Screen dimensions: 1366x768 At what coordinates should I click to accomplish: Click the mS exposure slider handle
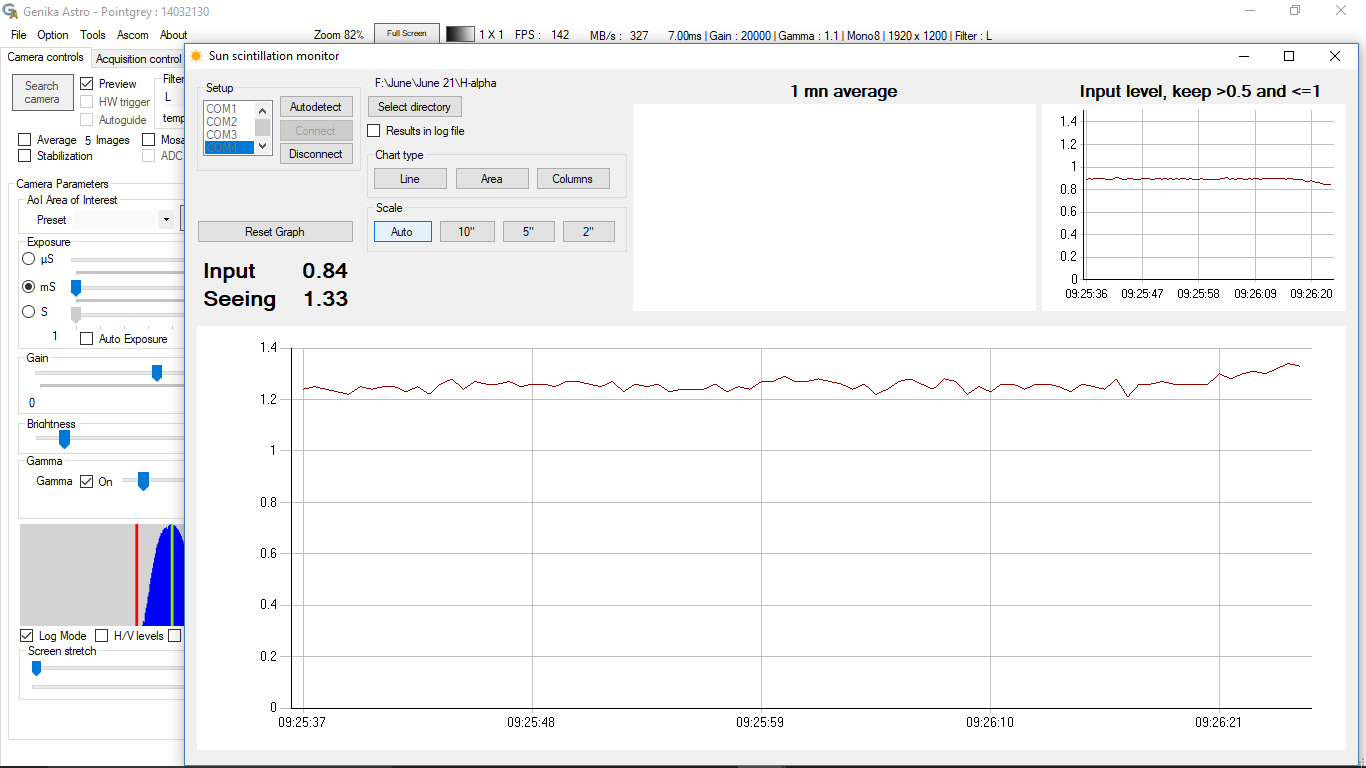[x=76, y=288]
